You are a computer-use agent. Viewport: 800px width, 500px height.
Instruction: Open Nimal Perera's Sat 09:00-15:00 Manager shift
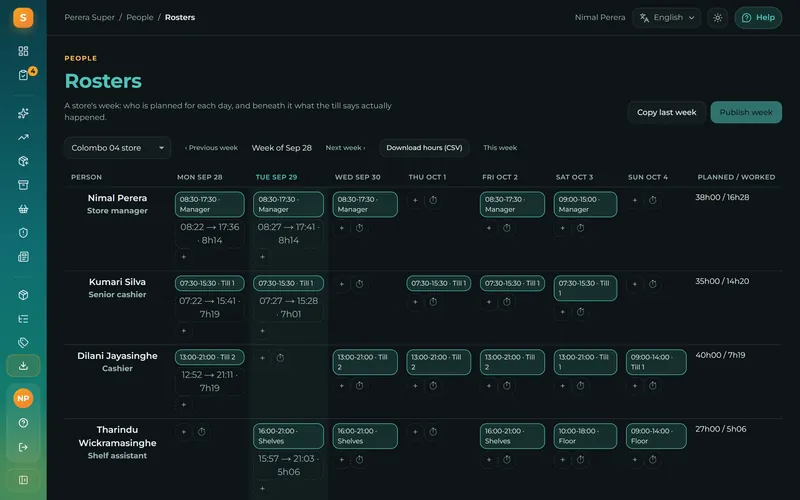pos(585,205)
